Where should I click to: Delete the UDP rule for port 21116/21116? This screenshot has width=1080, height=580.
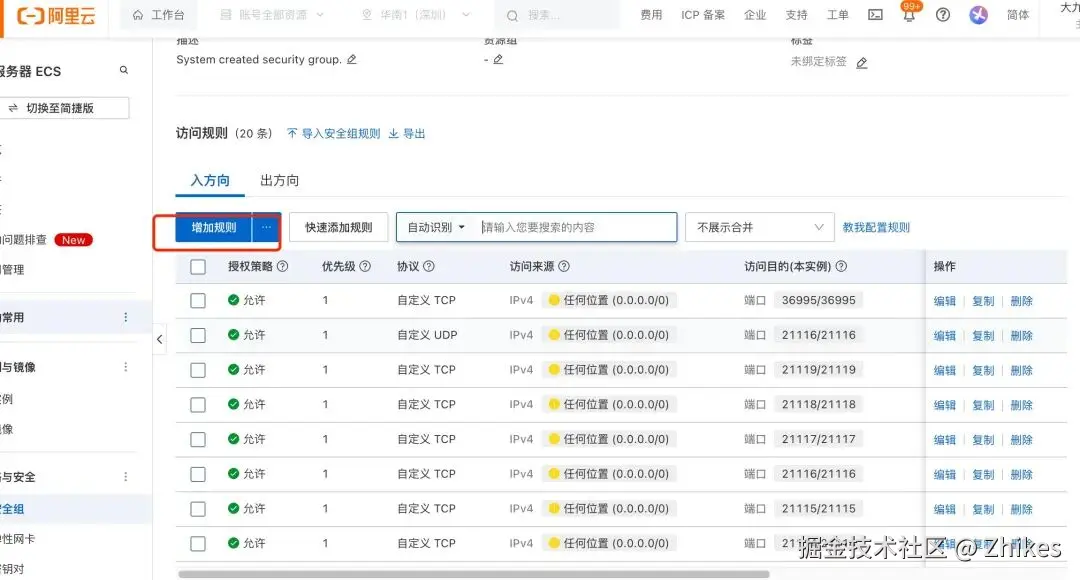click(x=1021, y=335)
